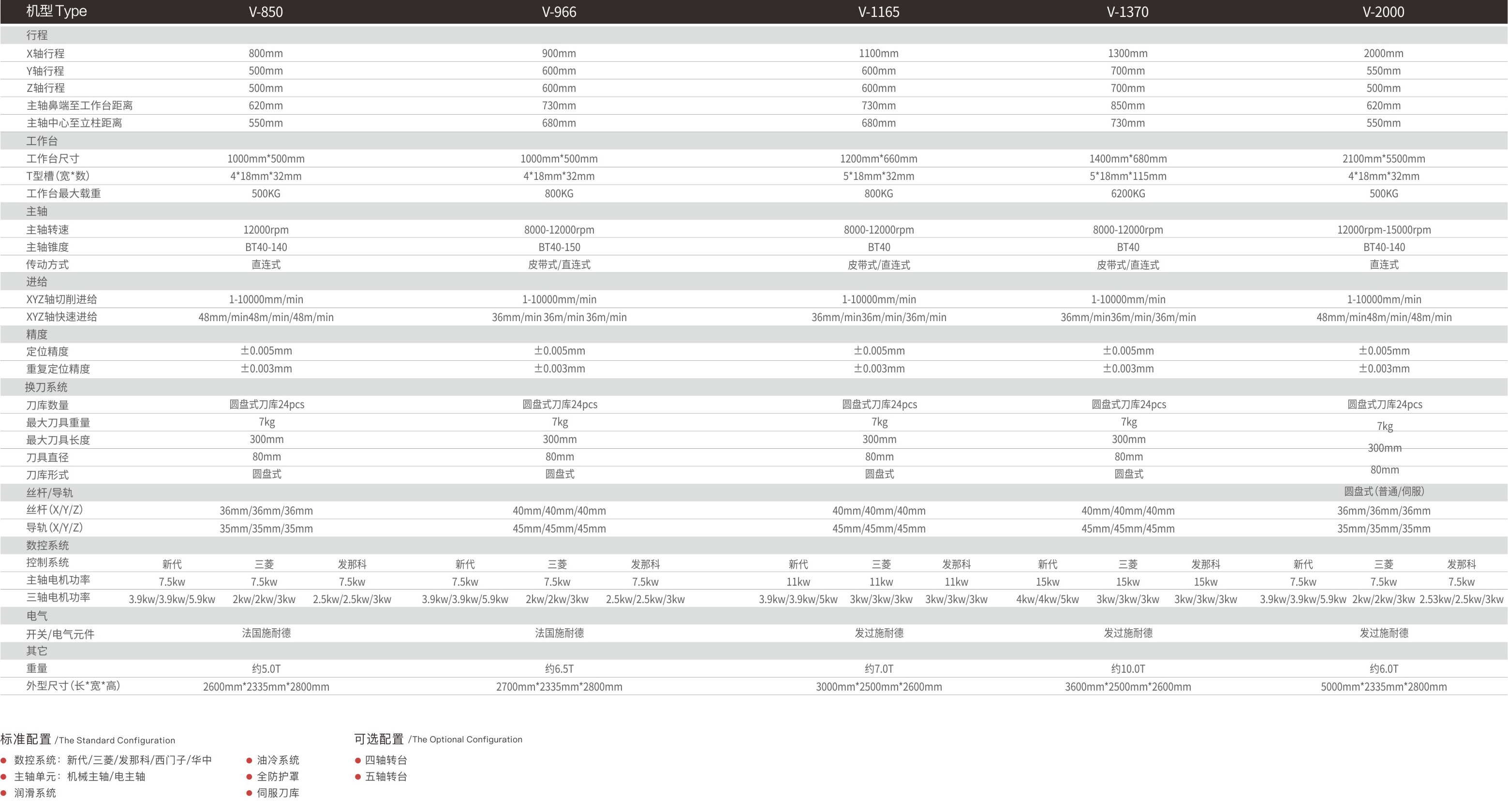1508x812 pixels.
Task: Click the V-2000 column header
Action: point(1383,12)
